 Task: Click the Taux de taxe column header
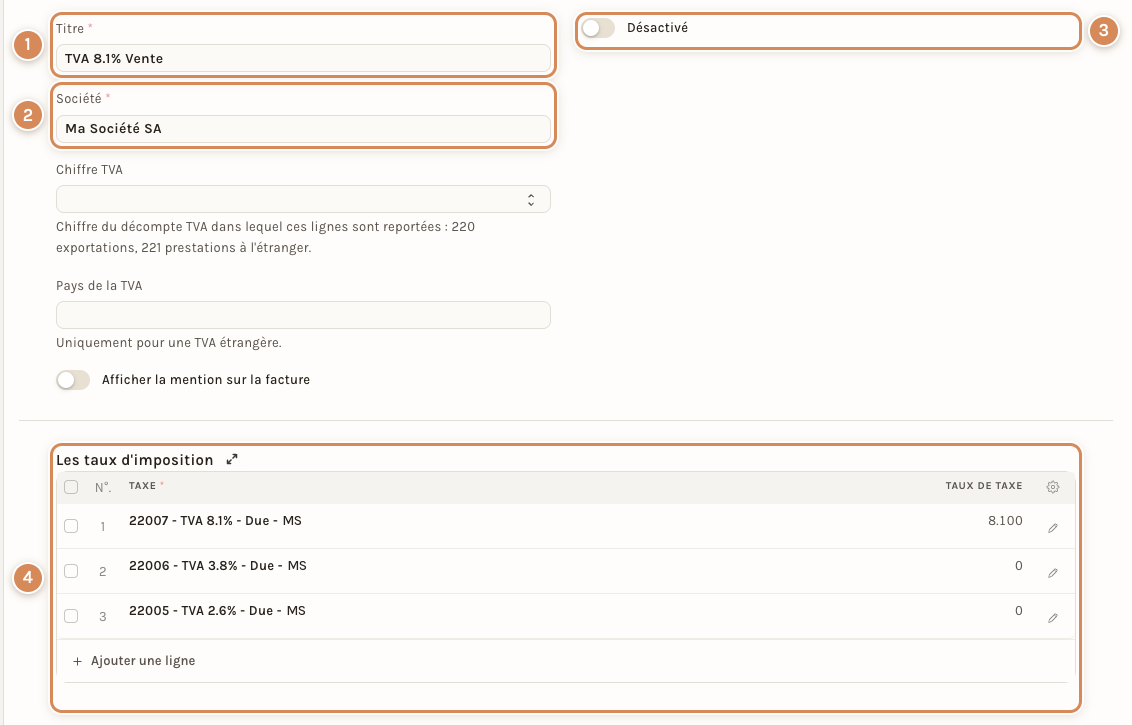pos(983,486)
